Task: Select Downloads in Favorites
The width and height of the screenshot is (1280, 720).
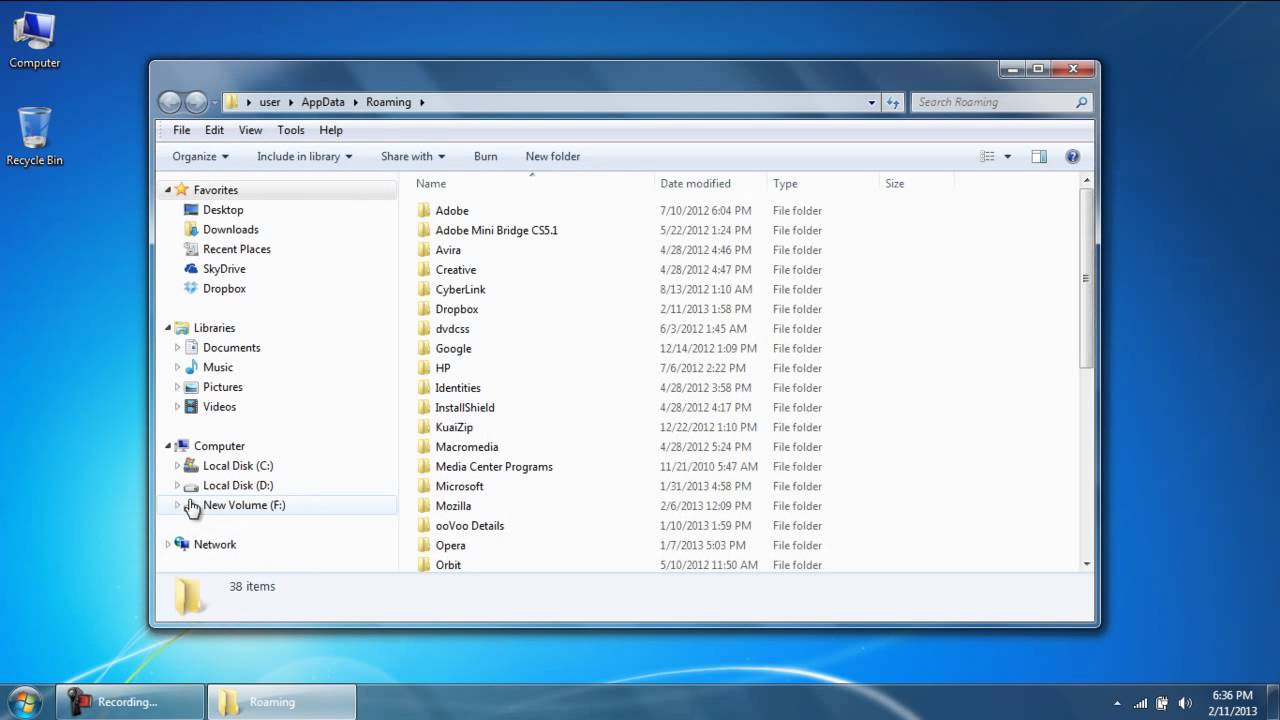Action: coord(231,230)
